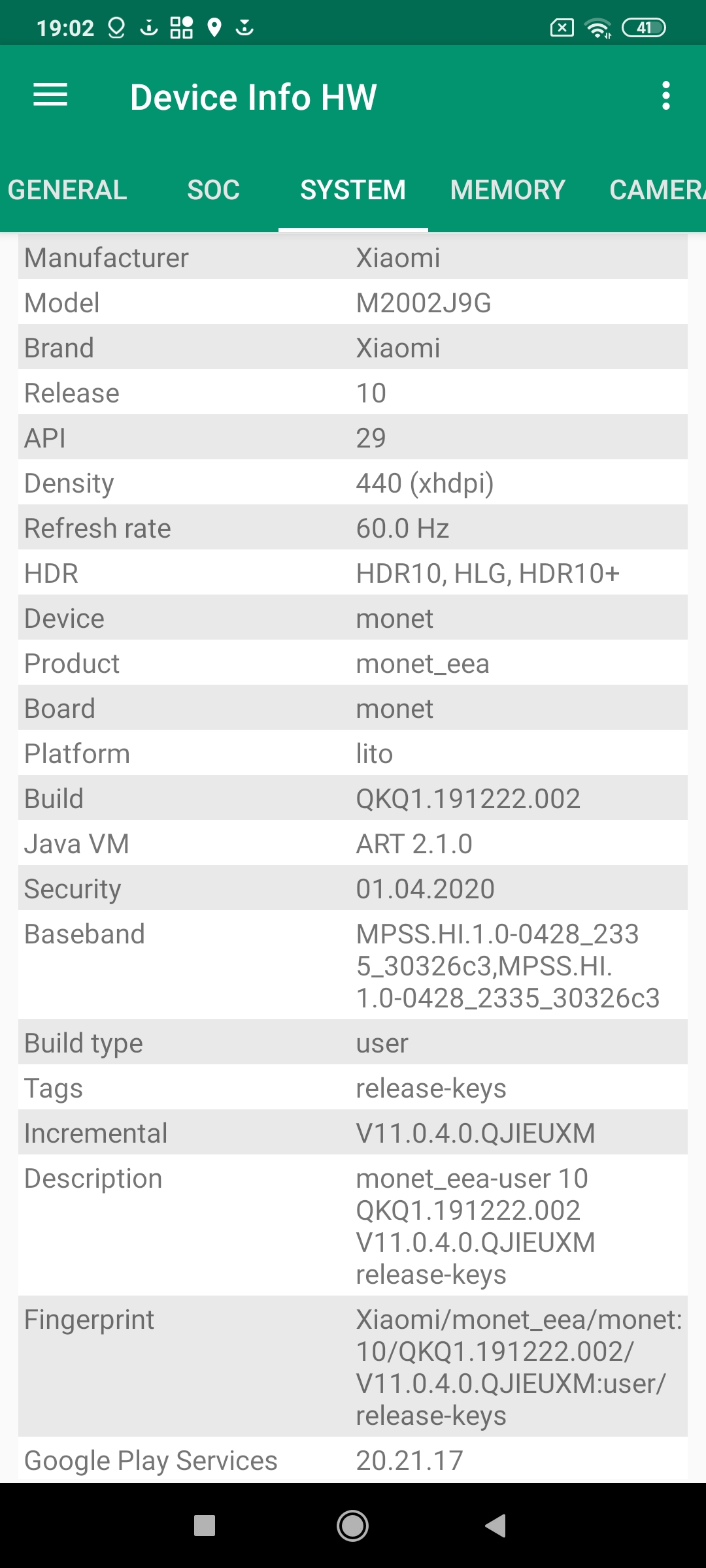Tap the Baseband version row

click(353, 966)
